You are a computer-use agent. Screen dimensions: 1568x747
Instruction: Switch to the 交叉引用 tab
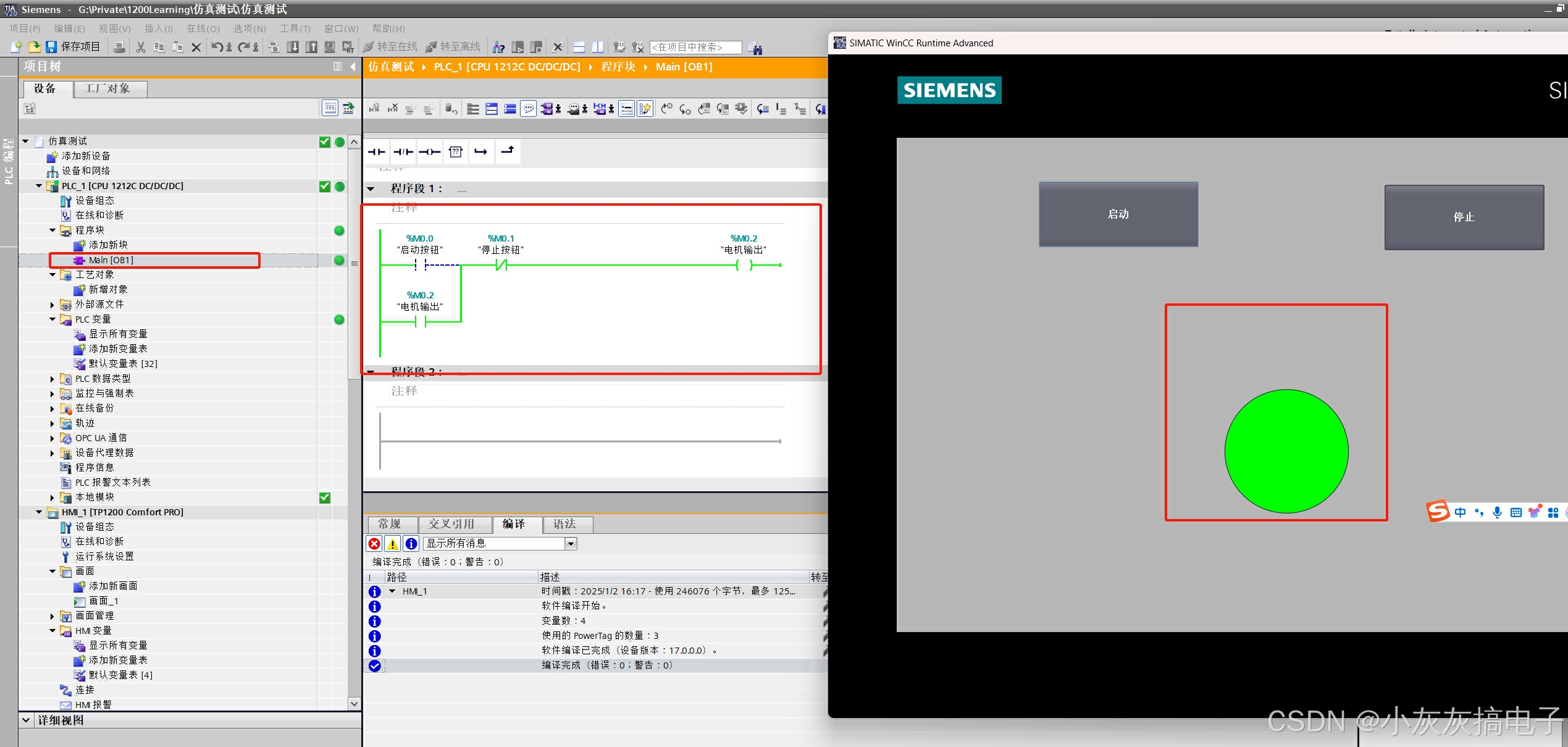click(x=451, y=524)
